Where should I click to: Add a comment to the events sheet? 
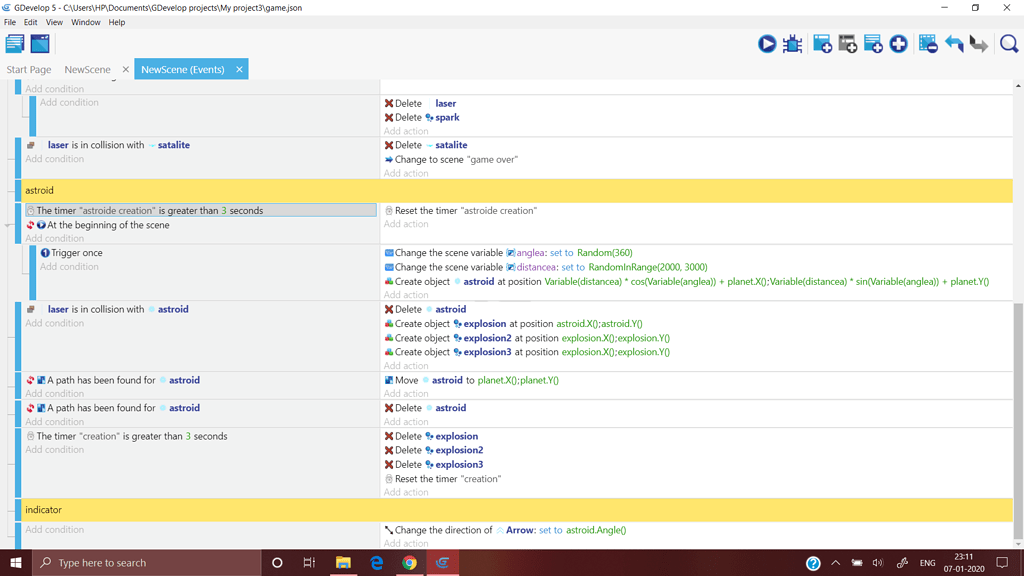coord(873,44)
